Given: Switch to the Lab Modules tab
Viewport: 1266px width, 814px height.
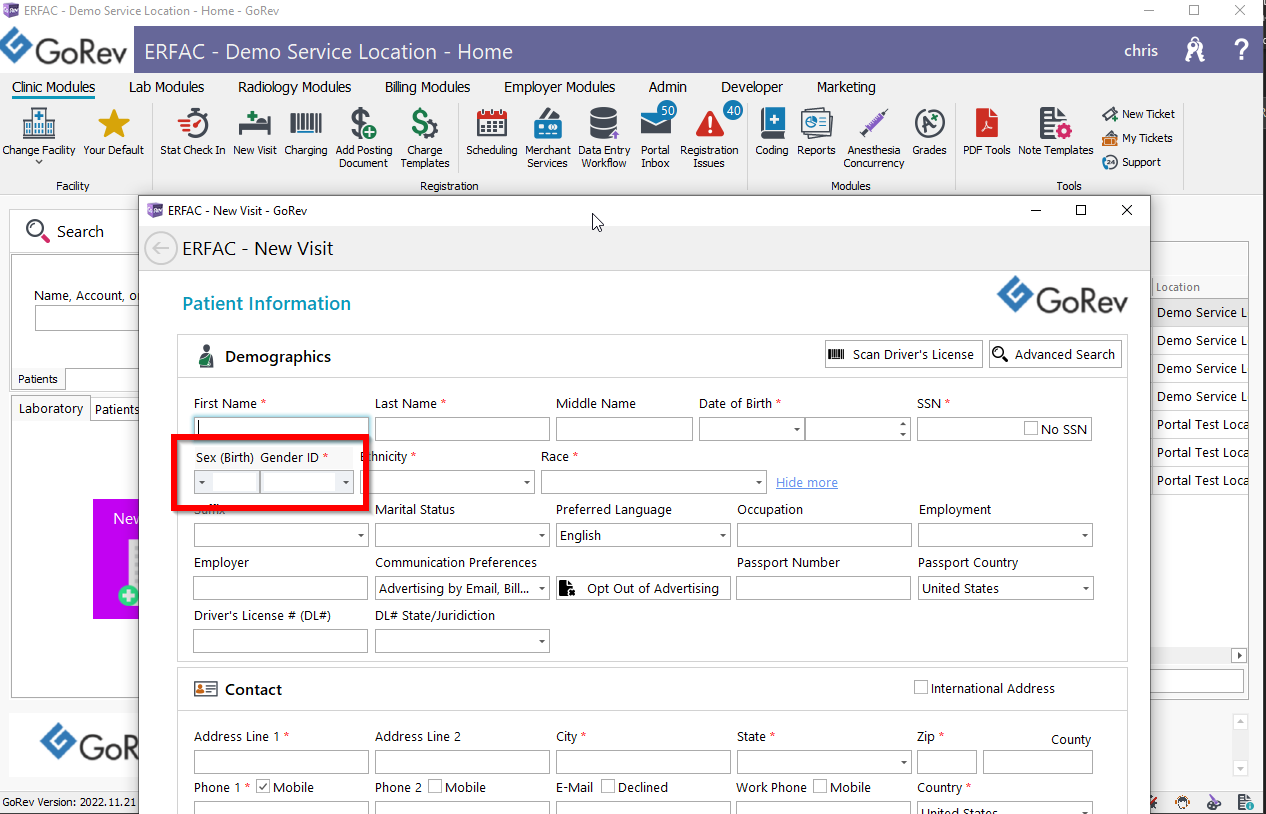Looking at the screenshot, I should point(167,87).
